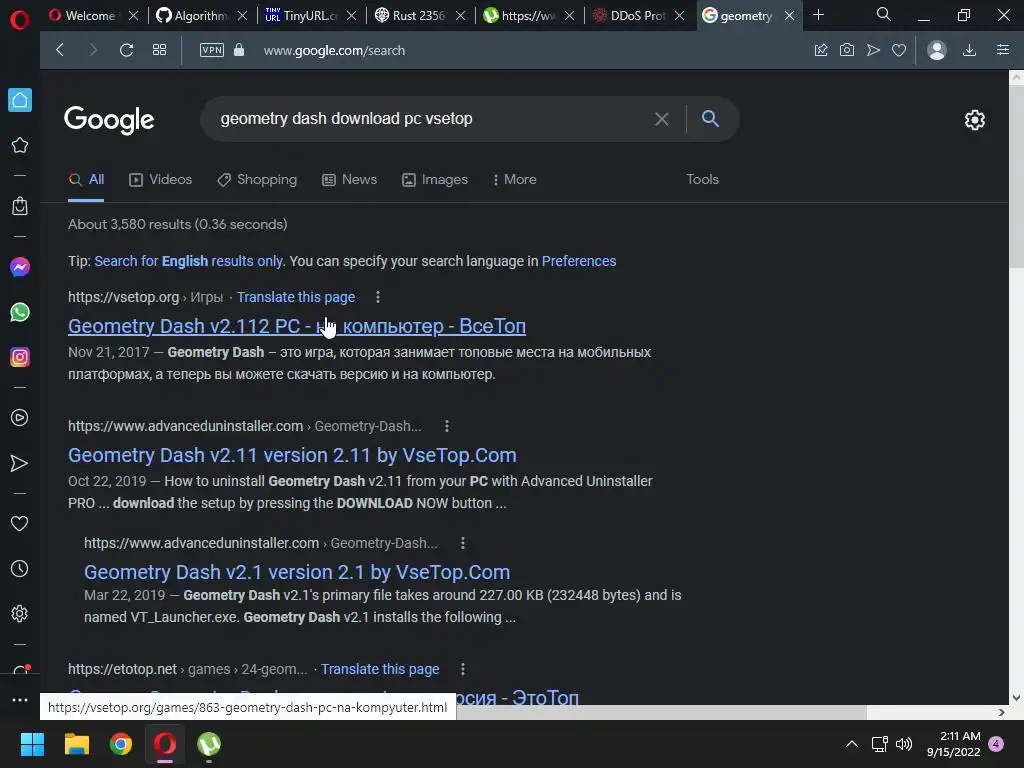The width and height of the screenshot is (1024, 768).
Task: Launch Messenger from the sidebar
Action: point(20,267)
